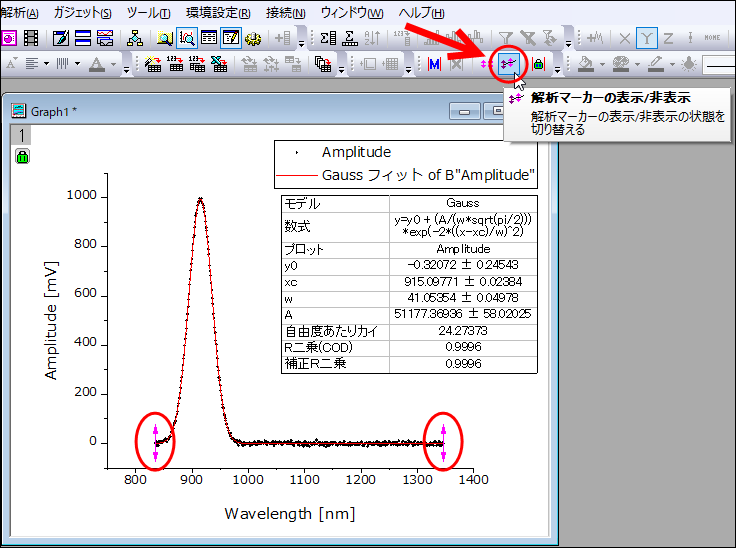This screenshot has width=736, height=548.
Task: Click the batch duplicate sheets icon
Action: [x=323, y=64]
